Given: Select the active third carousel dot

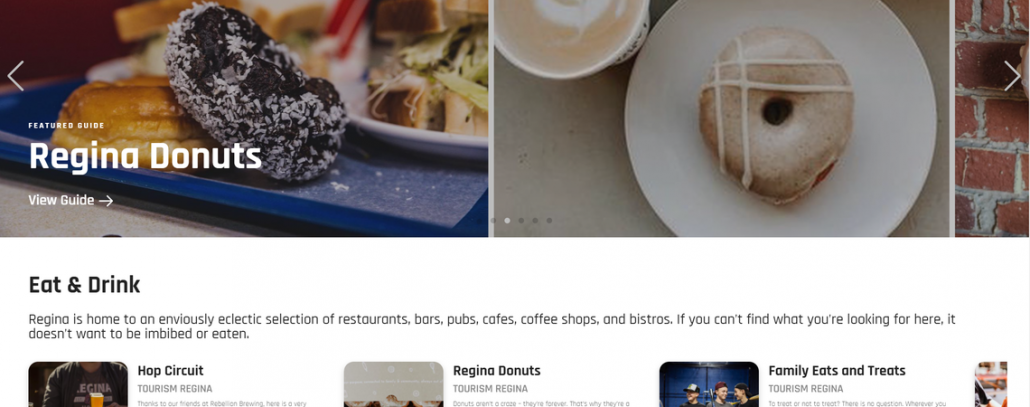Looking at the screenshot, I should tap(507, 221).
